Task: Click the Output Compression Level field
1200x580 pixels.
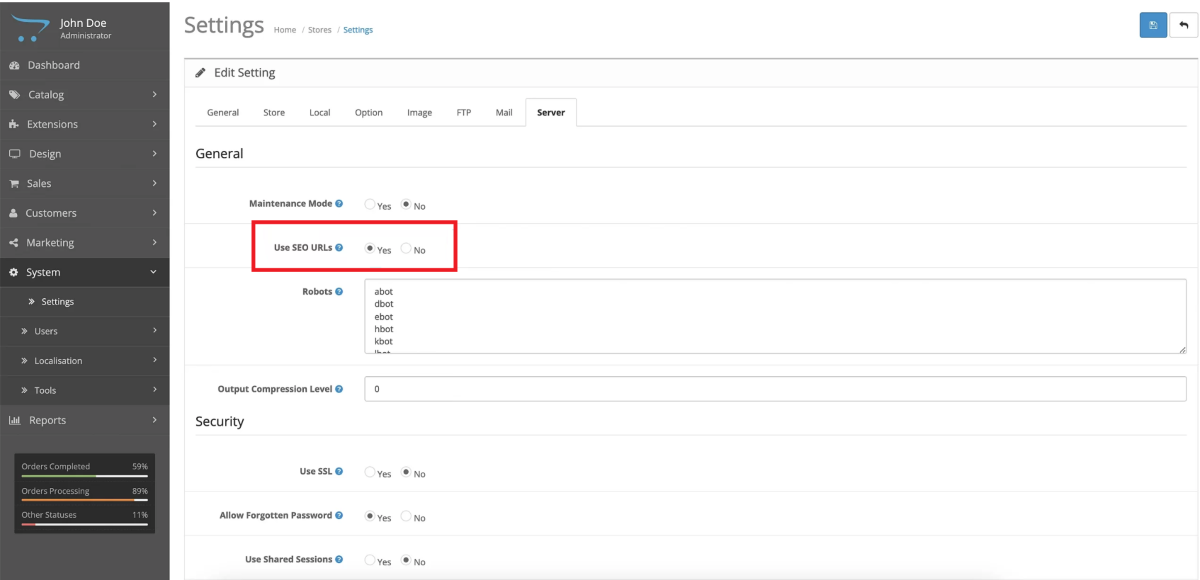Action: click(775, 389)
